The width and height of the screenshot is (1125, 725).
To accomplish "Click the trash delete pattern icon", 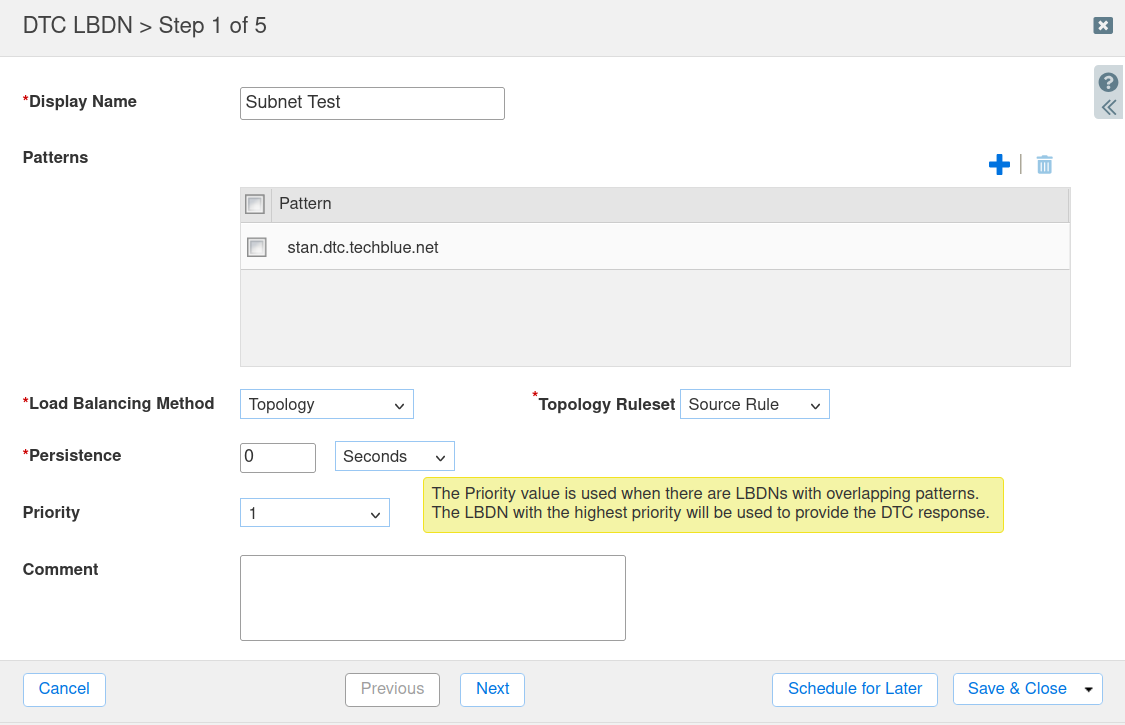I will [1044, 165].
